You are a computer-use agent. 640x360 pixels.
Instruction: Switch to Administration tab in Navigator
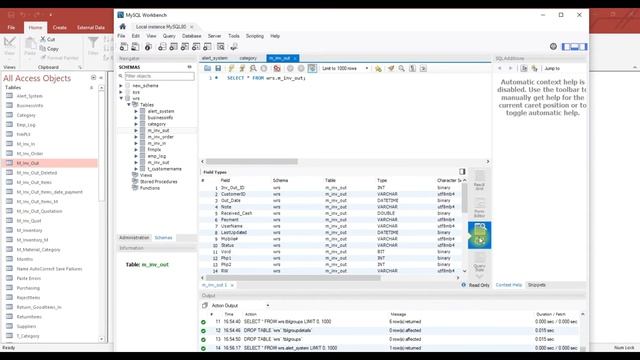coord(134,238)
